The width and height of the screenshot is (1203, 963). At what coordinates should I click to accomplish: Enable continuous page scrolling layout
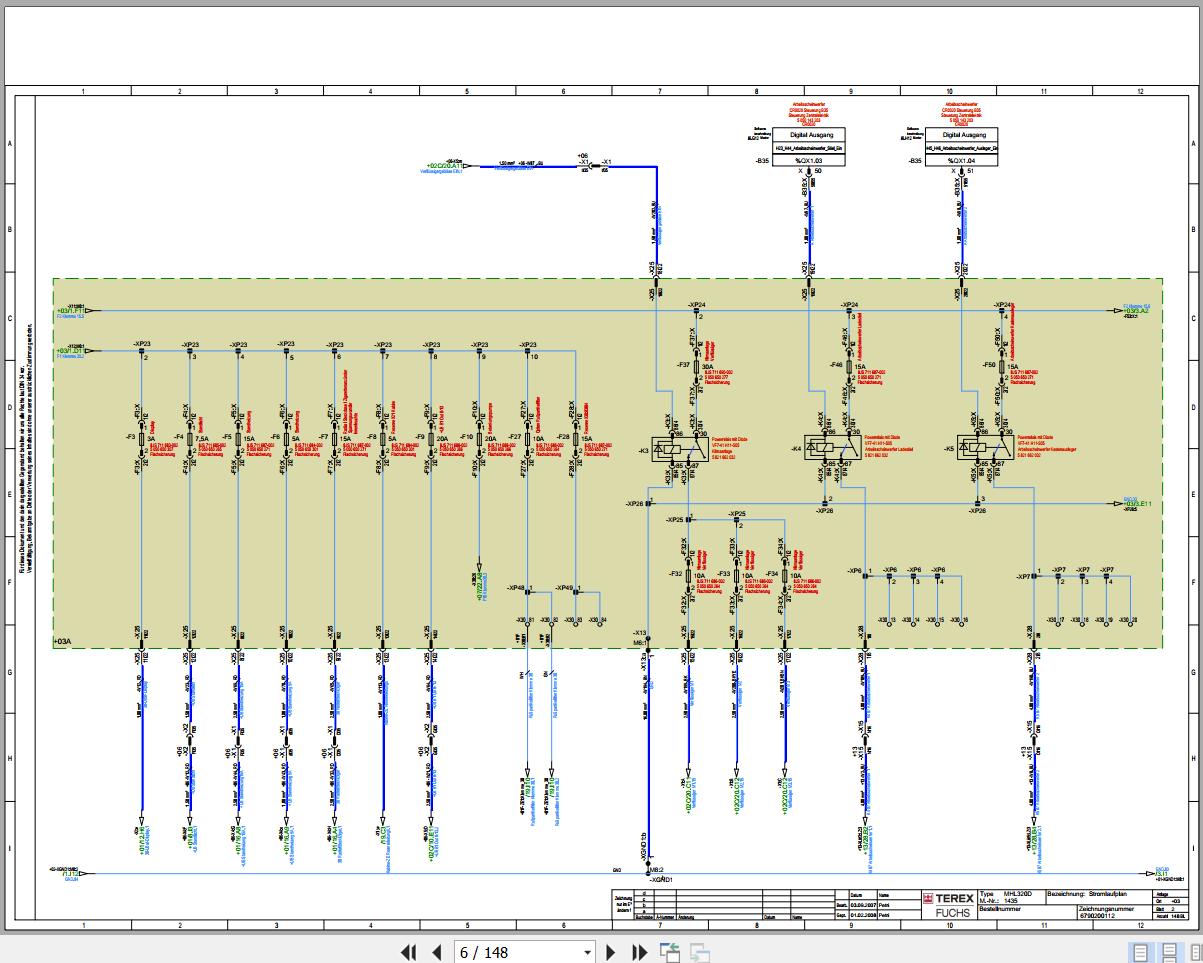coord(1166,952)
